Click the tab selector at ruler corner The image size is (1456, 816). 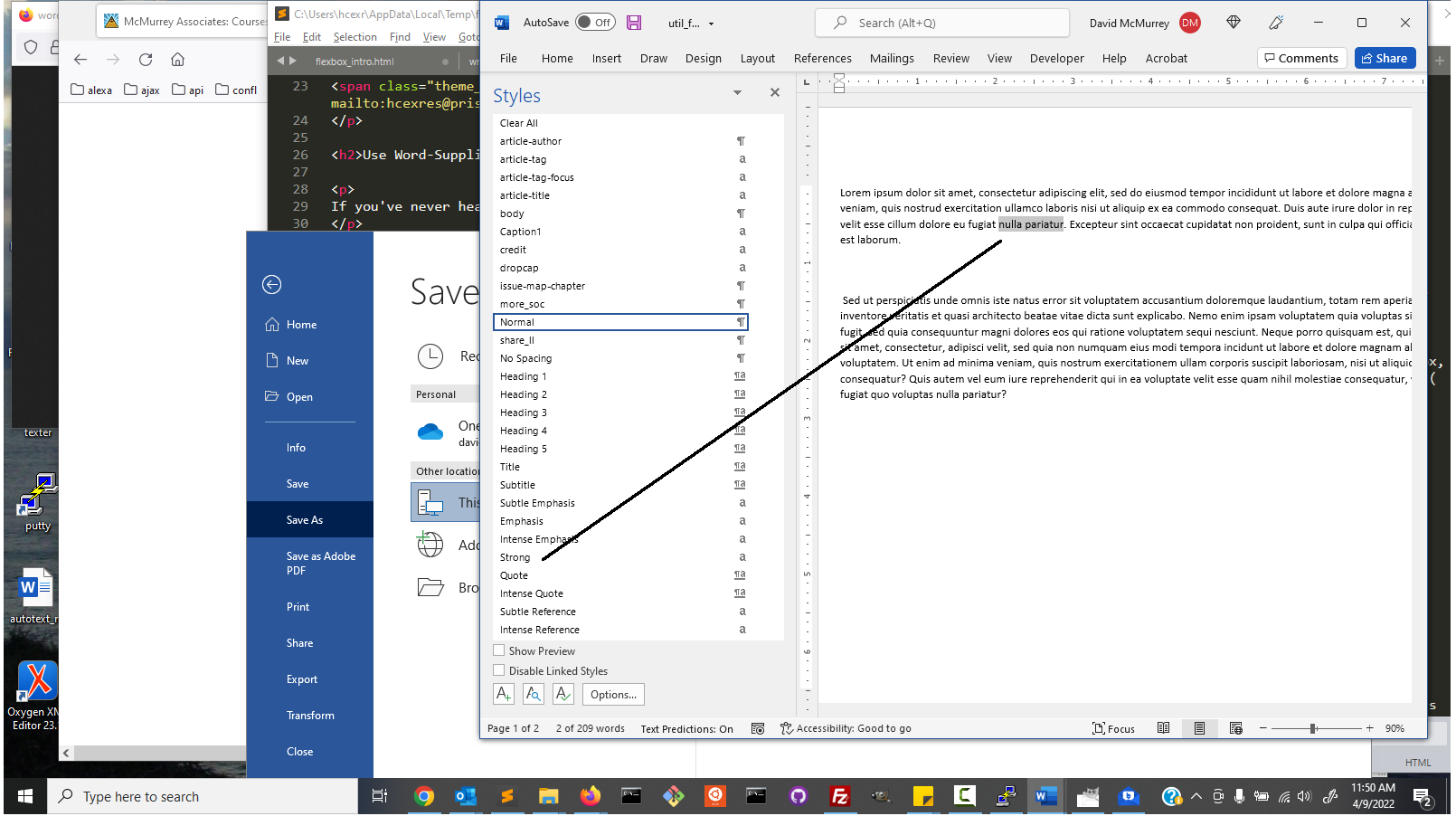click(x=807, y=81)
